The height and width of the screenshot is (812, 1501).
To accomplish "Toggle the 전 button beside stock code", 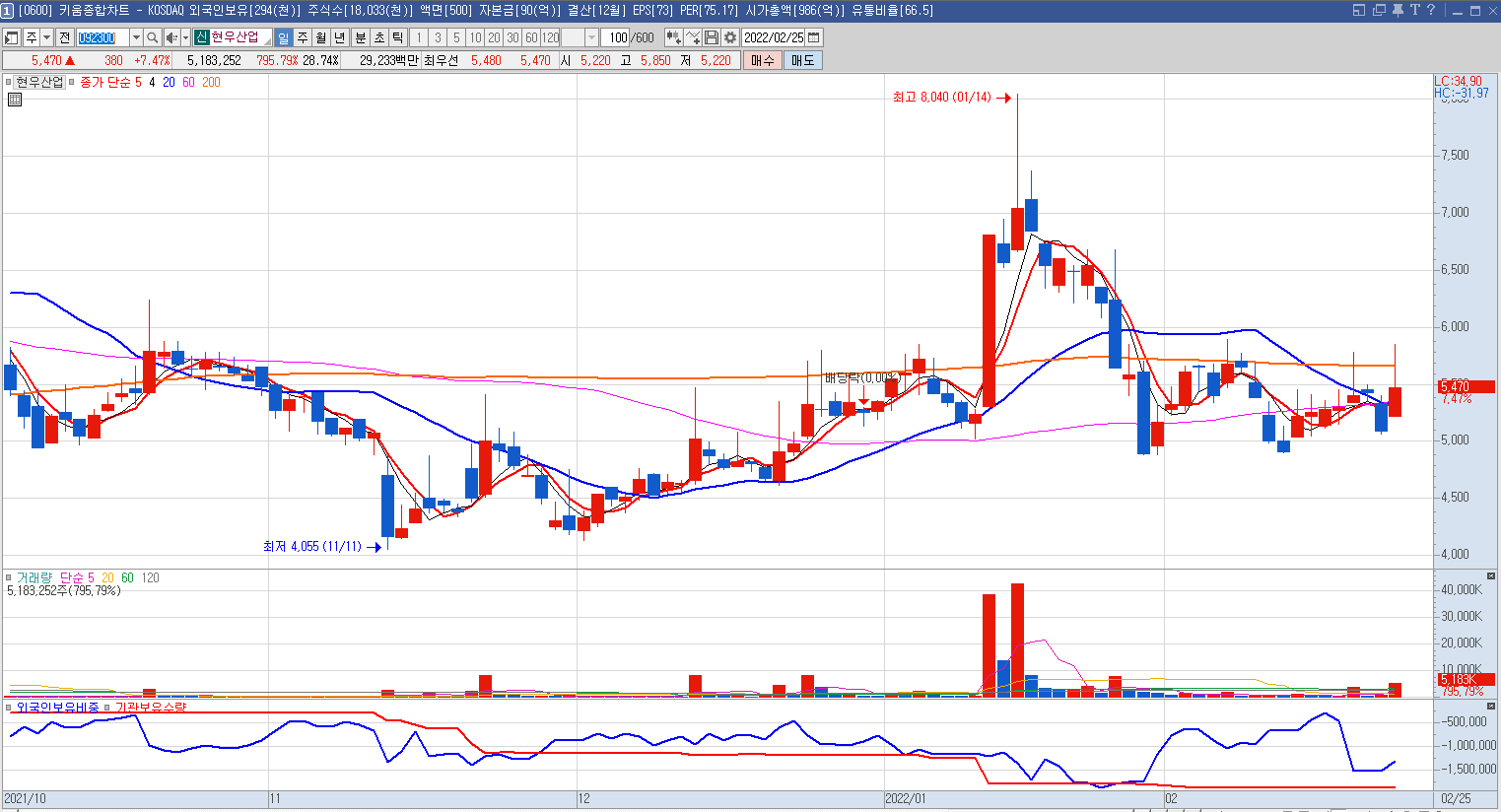I will coord(65,37).
